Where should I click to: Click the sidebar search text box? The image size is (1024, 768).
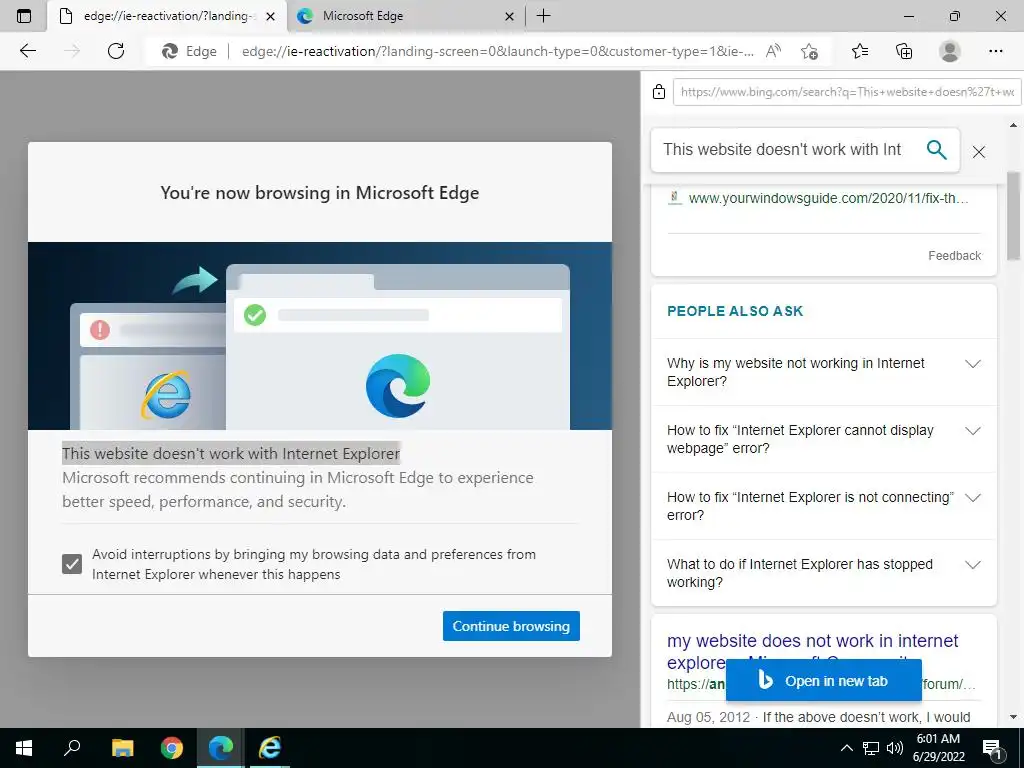[784, 150]
